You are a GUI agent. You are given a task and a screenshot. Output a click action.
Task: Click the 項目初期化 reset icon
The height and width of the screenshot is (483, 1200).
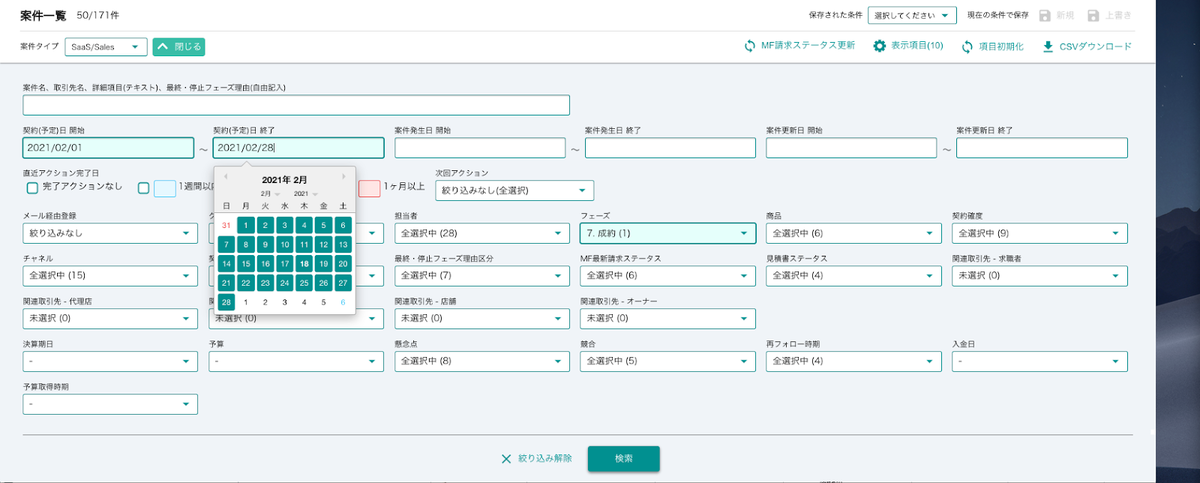pos(967,46)
